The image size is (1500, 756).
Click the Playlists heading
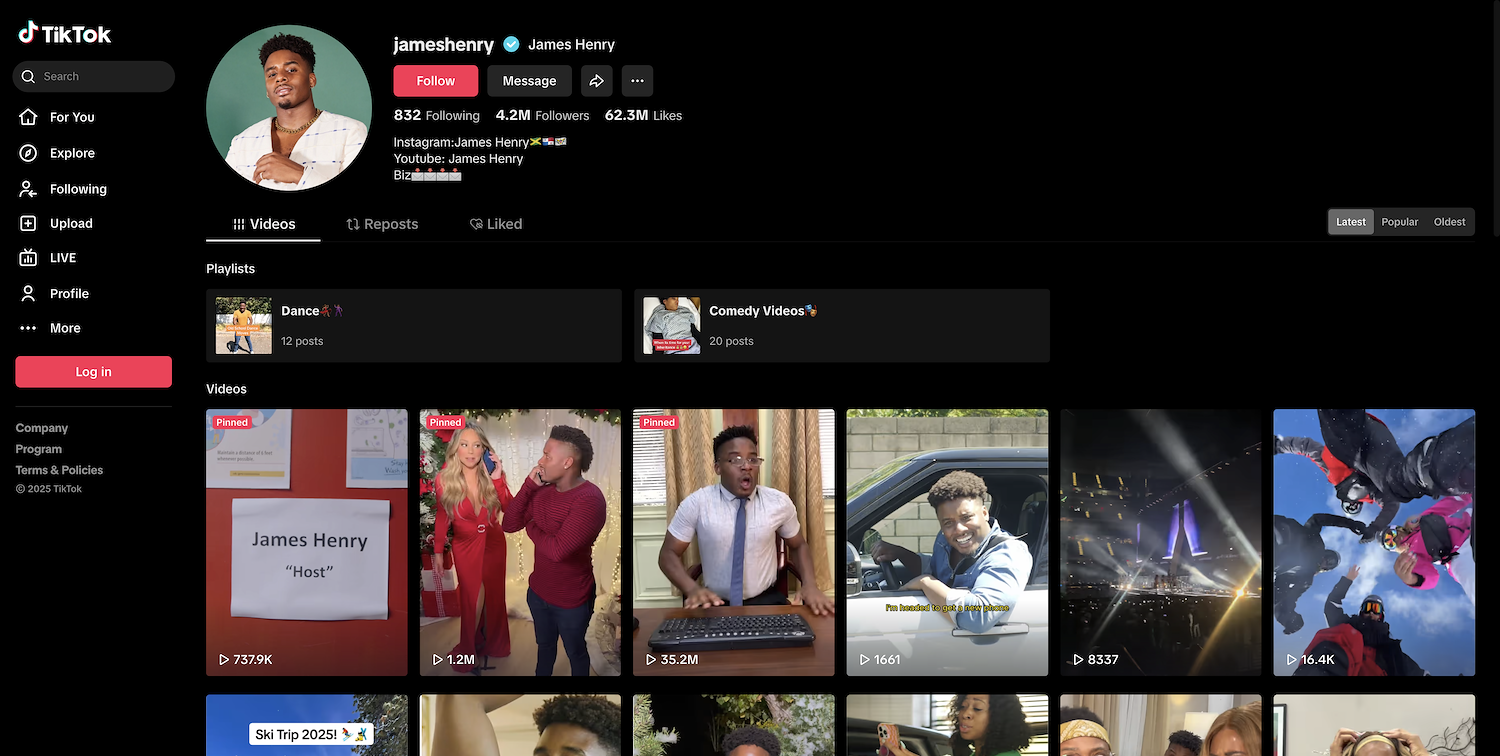[x=230, y=269]
